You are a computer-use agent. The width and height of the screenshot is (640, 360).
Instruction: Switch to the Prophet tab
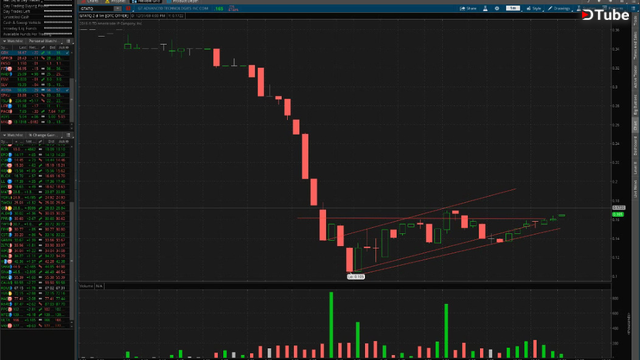tap(116, 2)
